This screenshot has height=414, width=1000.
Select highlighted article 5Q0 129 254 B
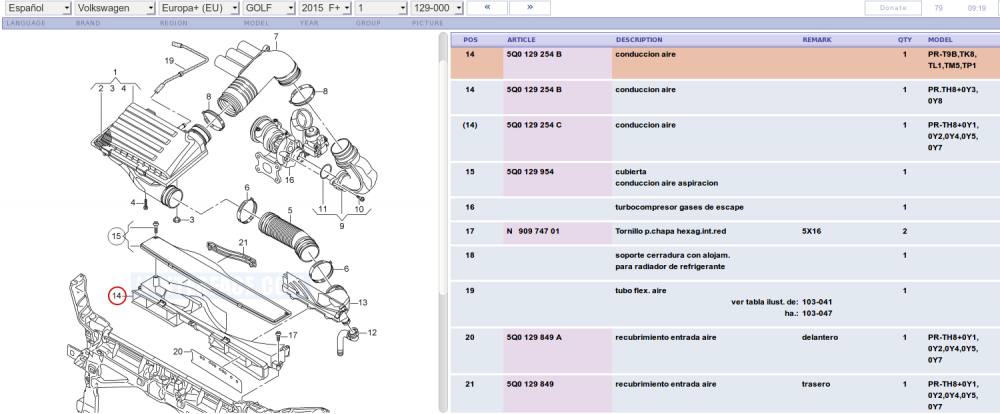(534, 54)
